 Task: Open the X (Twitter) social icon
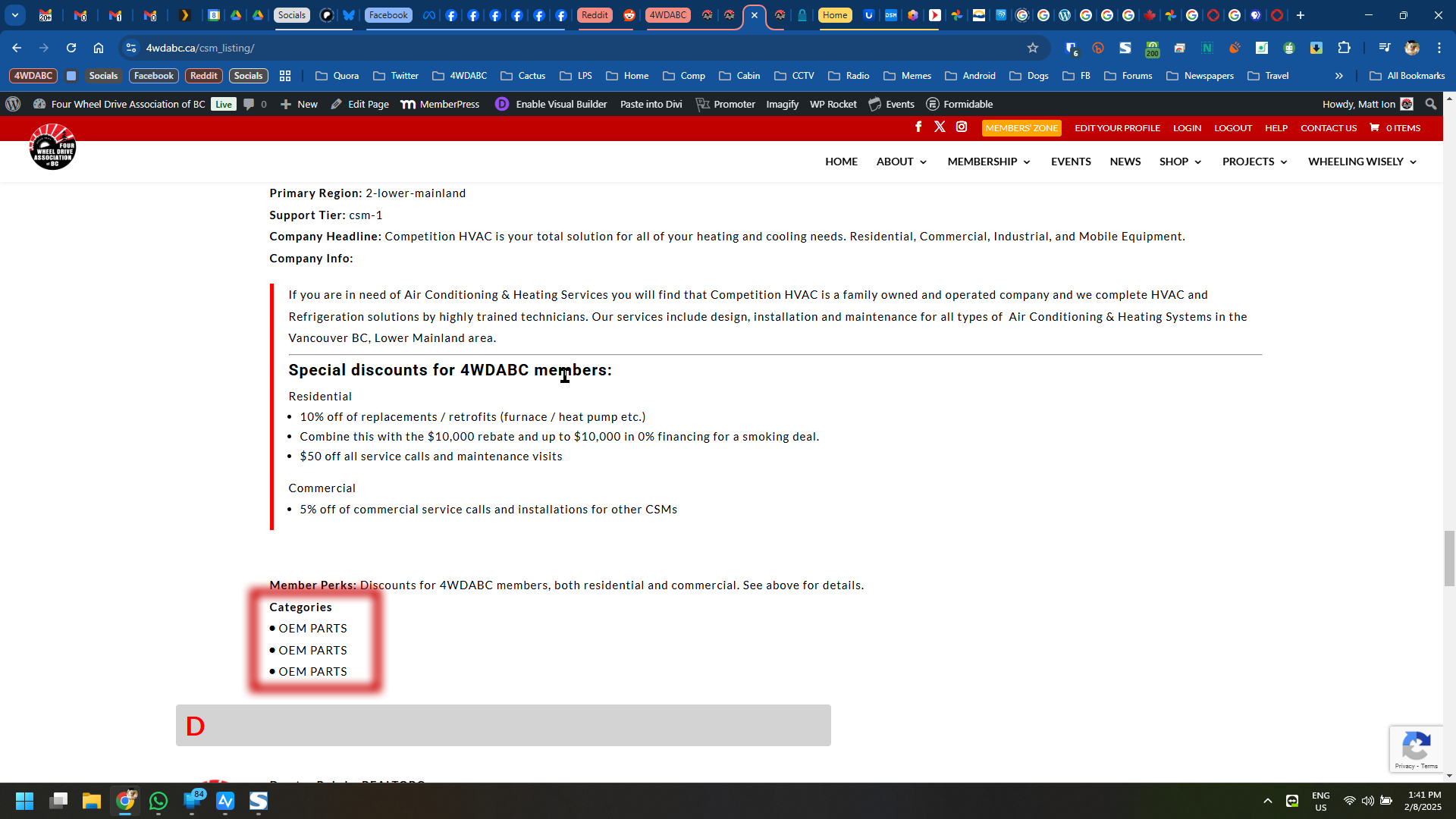(940, 127)
